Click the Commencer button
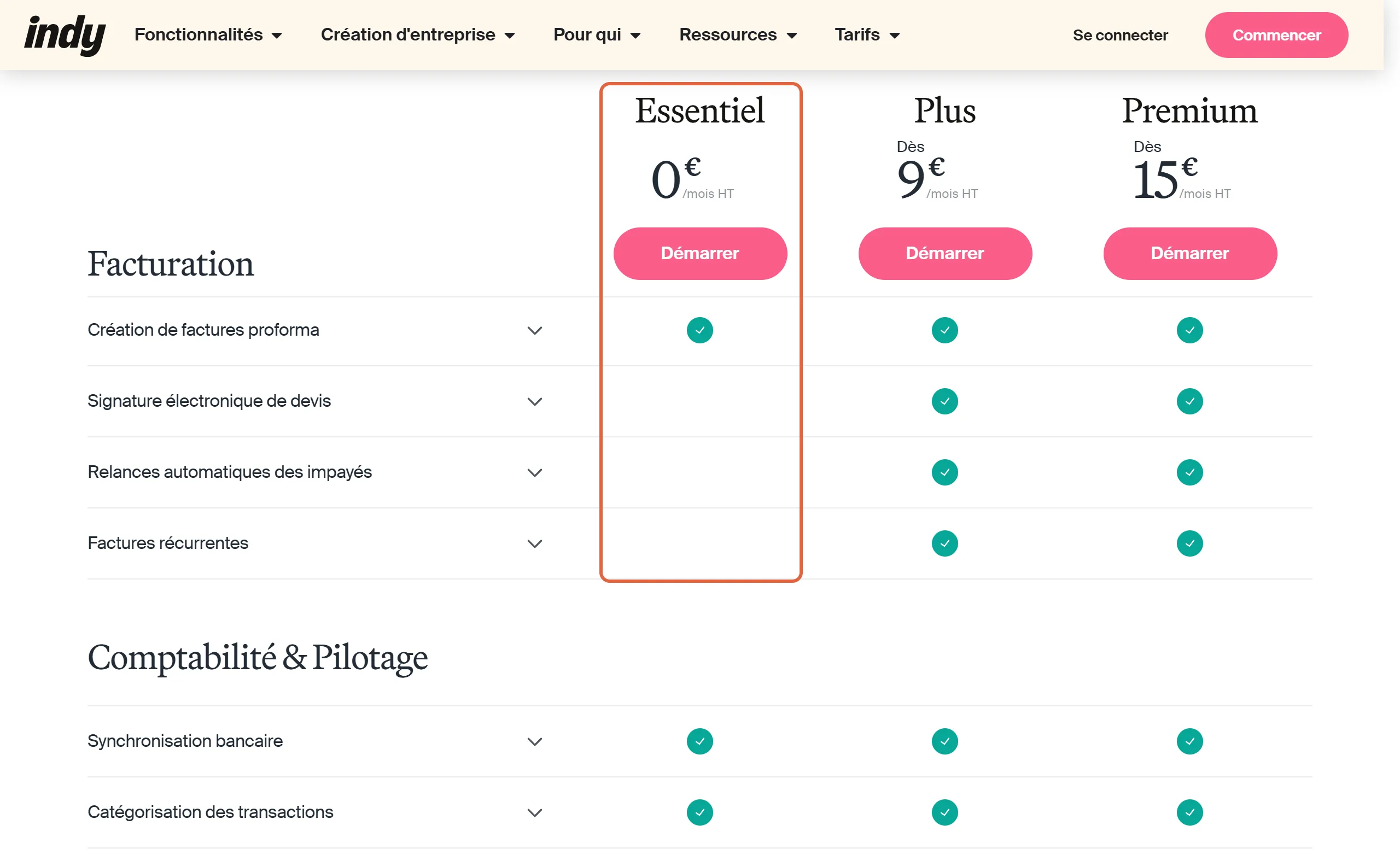Viewport: 1400px width, 854px height. (x=1276, y=35)
